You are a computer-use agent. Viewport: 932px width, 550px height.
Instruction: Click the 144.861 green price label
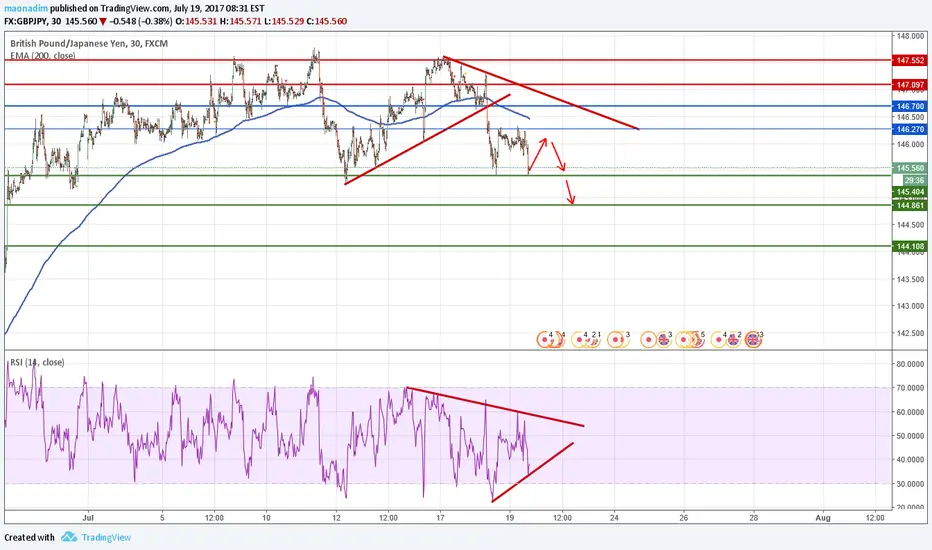click(x=909, y=205)
